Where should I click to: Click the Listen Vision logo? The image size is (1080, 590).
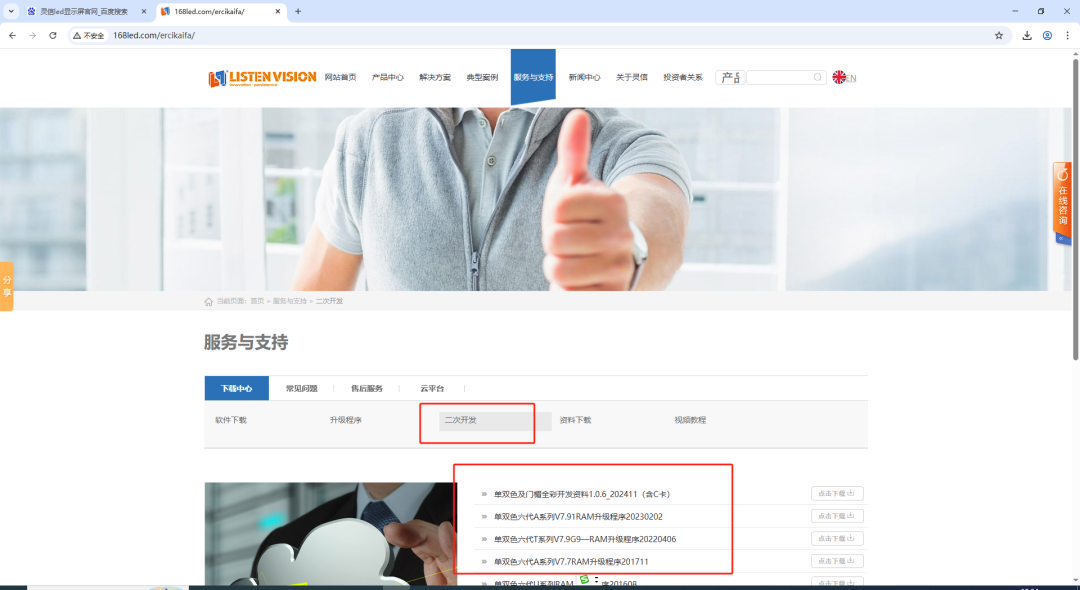[262, 77]
